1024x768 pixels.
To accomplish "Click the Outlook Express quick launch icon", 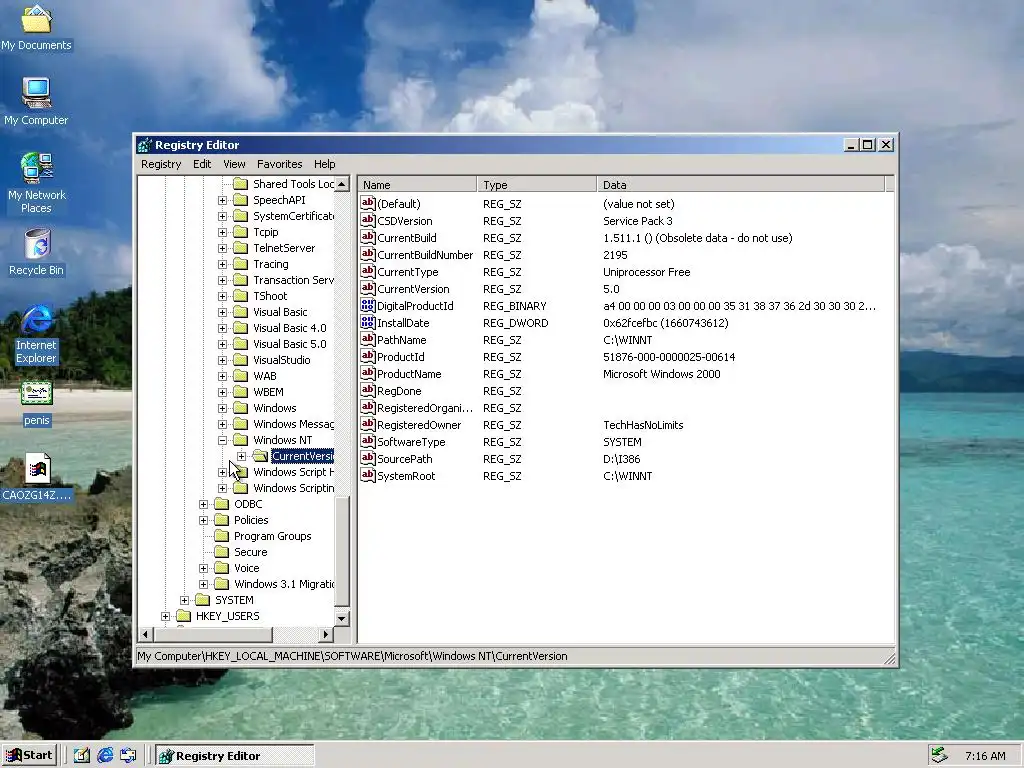I will (x=128, y=755).
